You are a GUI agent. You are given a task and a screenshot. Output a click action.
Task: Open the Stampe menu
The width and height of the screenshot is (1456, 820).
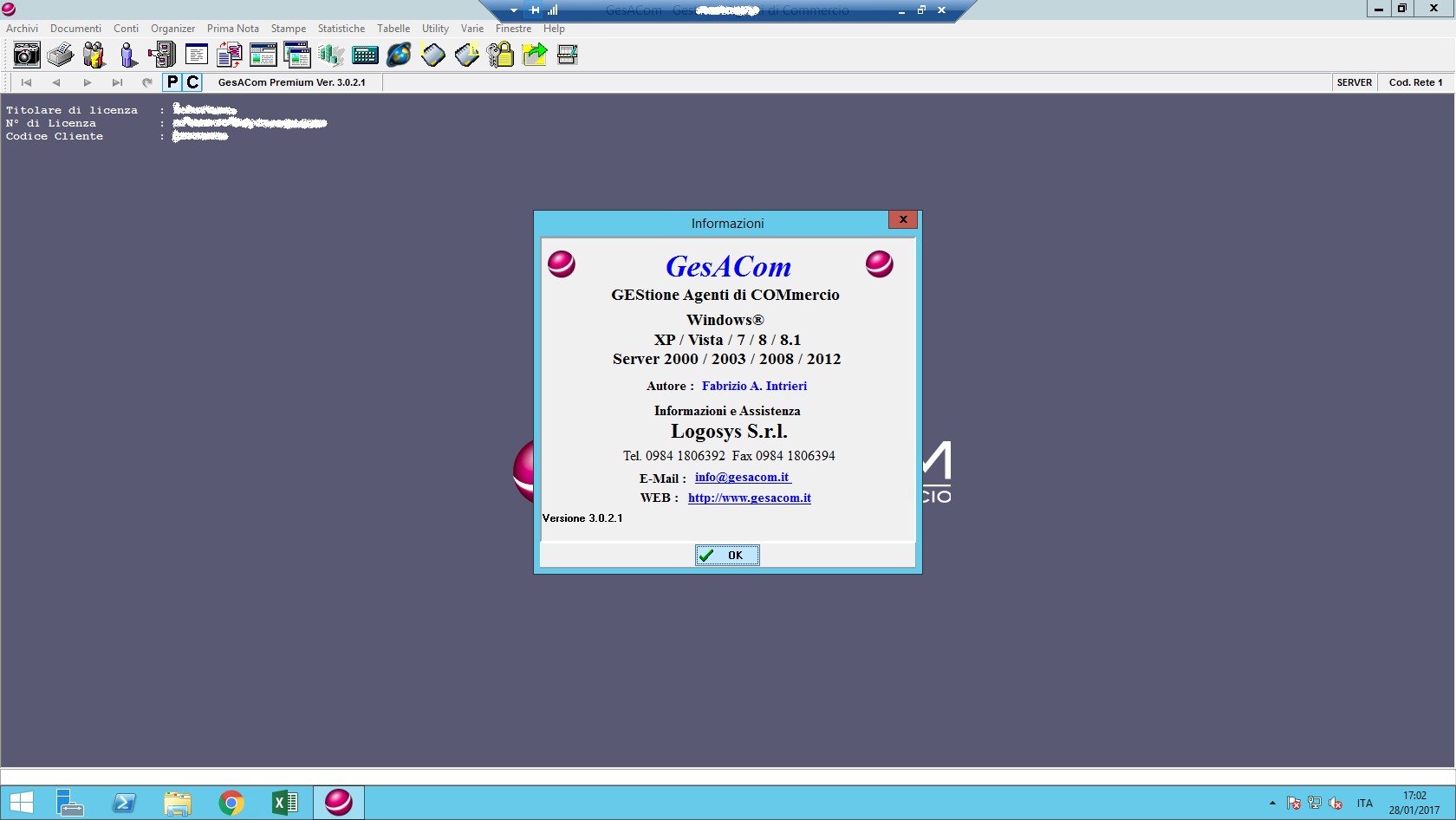(x=289, y=29)
